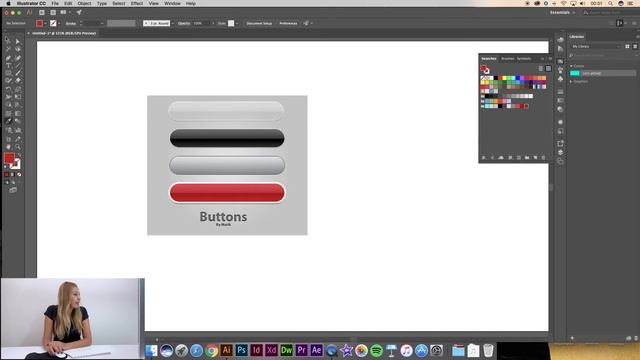Click the red fill color box in toolbox
This screenshot has width=640, height=360.
[x=9, y=158]
